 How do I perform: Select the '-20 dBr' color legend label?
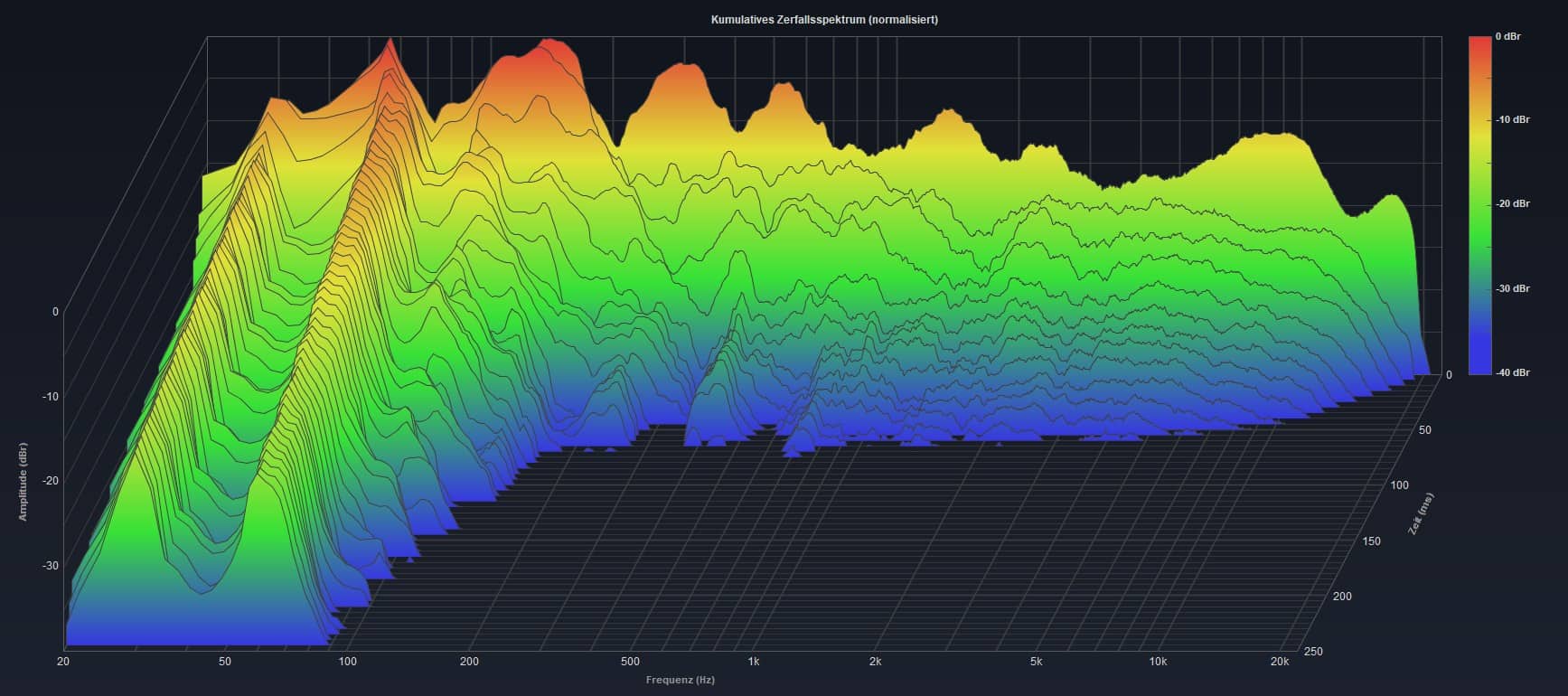coord(1511,203)
